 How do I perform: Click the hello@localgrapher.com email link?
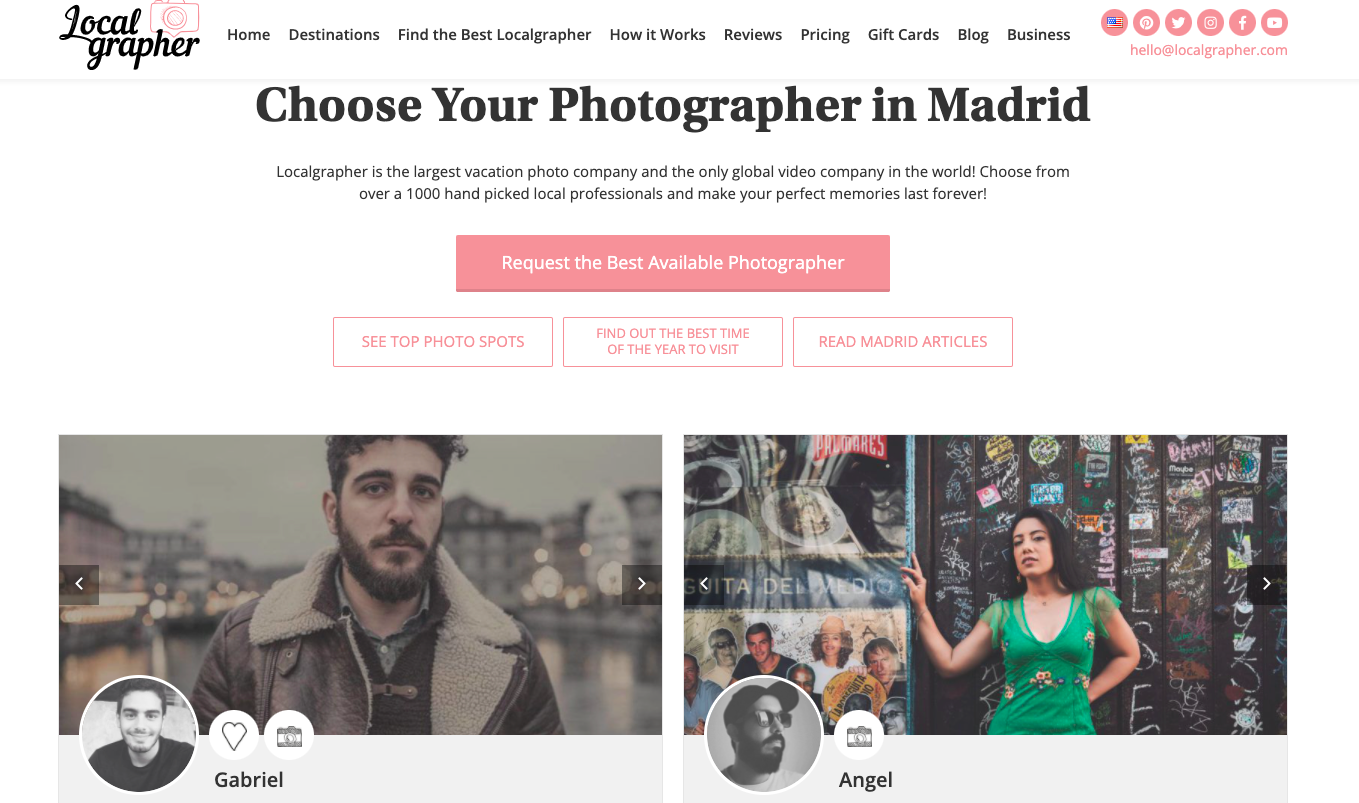[x=1209, y=50]
